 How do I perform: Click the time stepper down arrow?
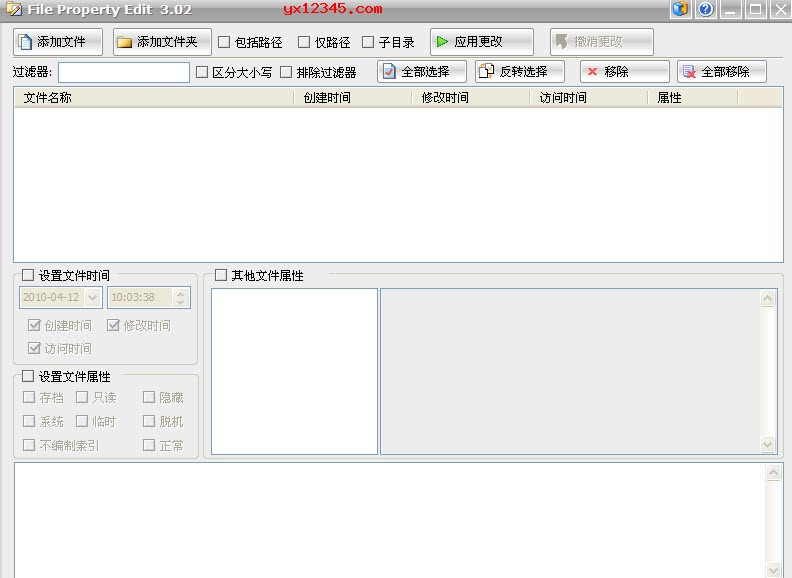coord(181,302)
